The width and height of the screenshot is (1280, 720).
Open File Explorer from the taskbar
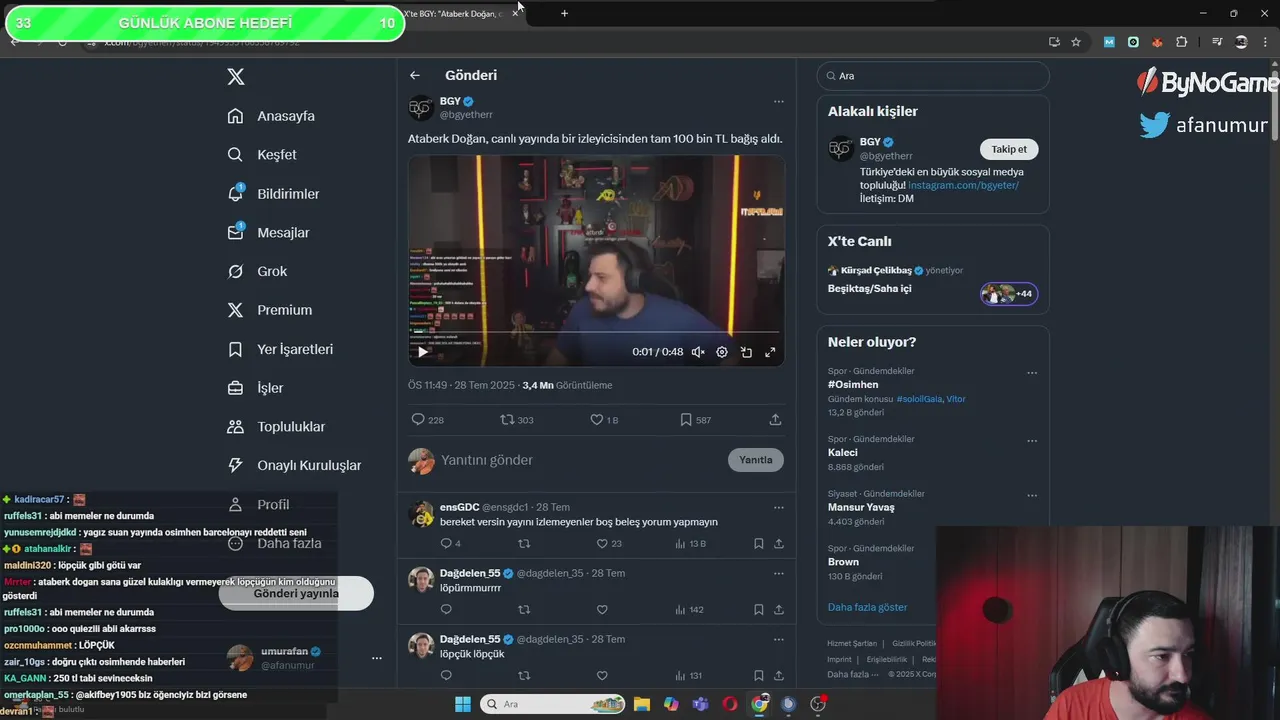641,704
